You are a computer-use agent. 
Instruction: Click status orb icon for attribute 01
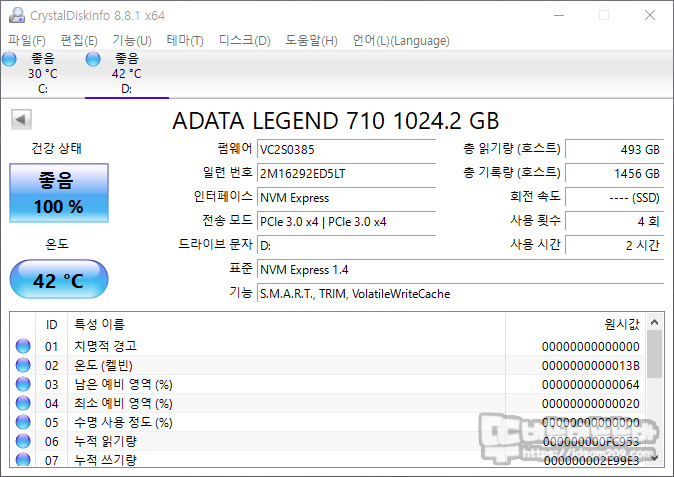23,346
